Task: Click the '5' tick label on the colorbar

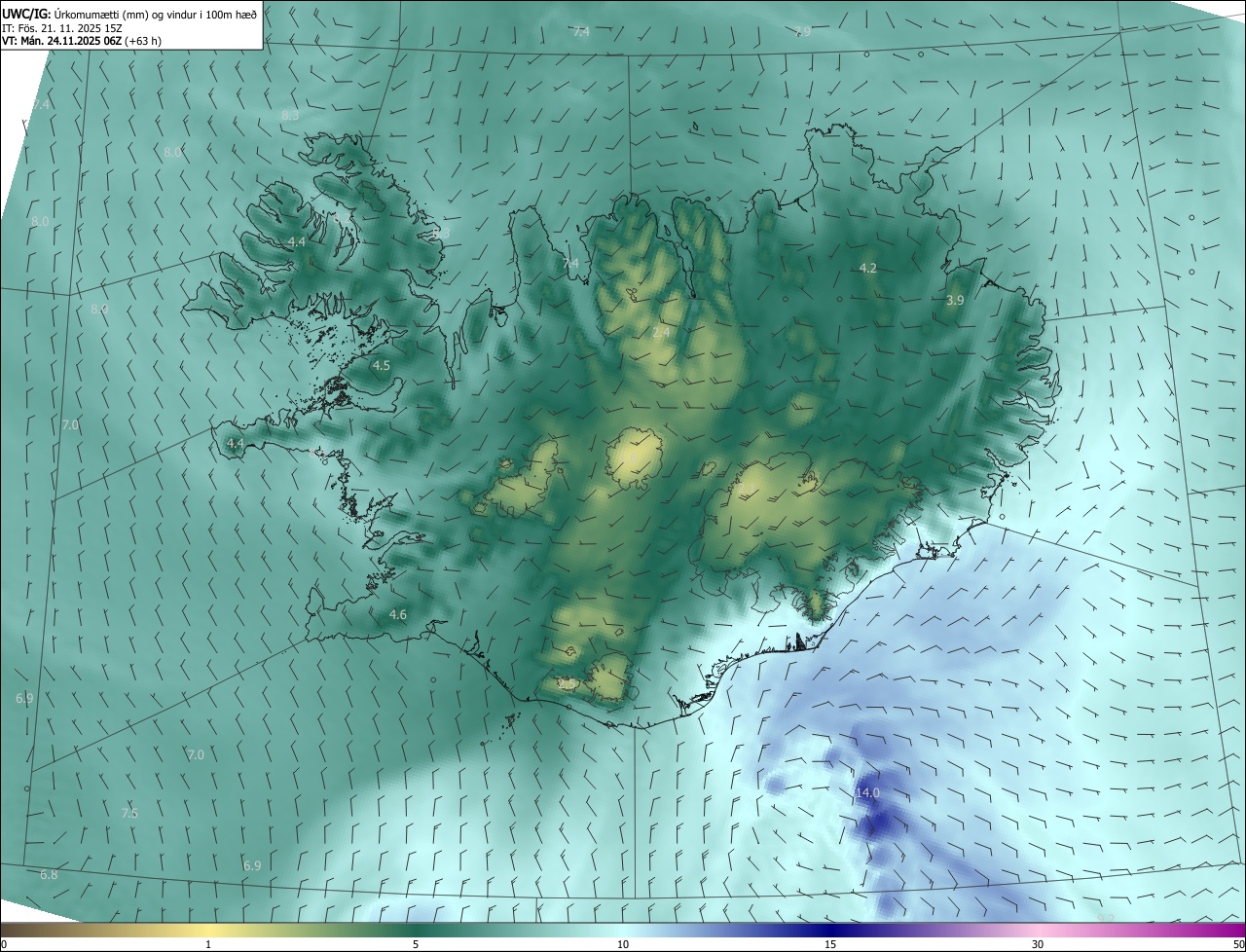Action: [x=416, y=944]
